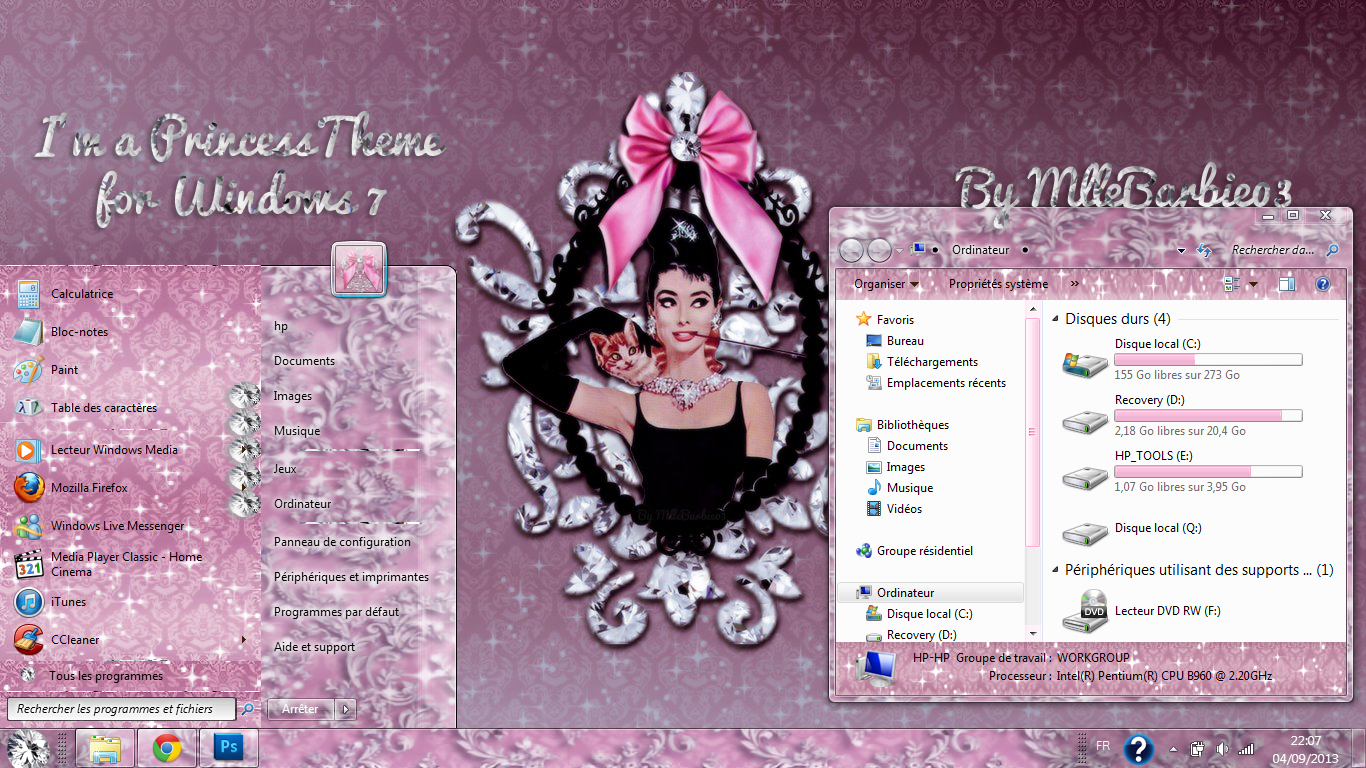Open Windows Explorer from the taskbar
Viewport: 1366px width, 768px height.
[105, 748]
